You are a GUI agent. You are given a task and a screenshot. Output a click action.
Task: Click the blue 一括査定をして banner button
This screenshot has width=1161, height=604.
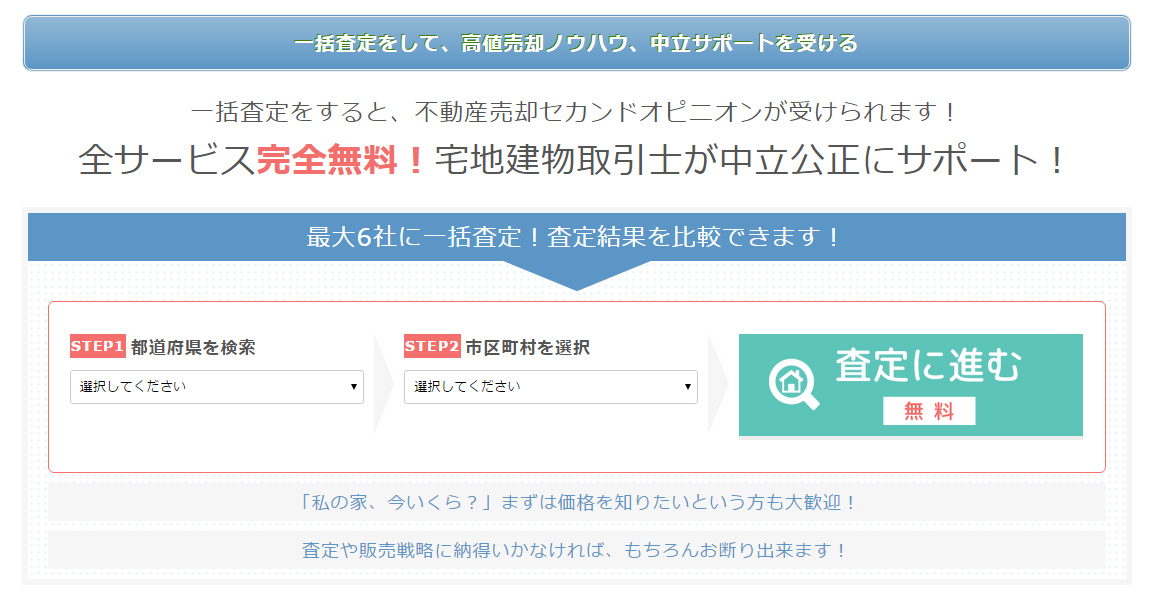[x=576, y=43]
